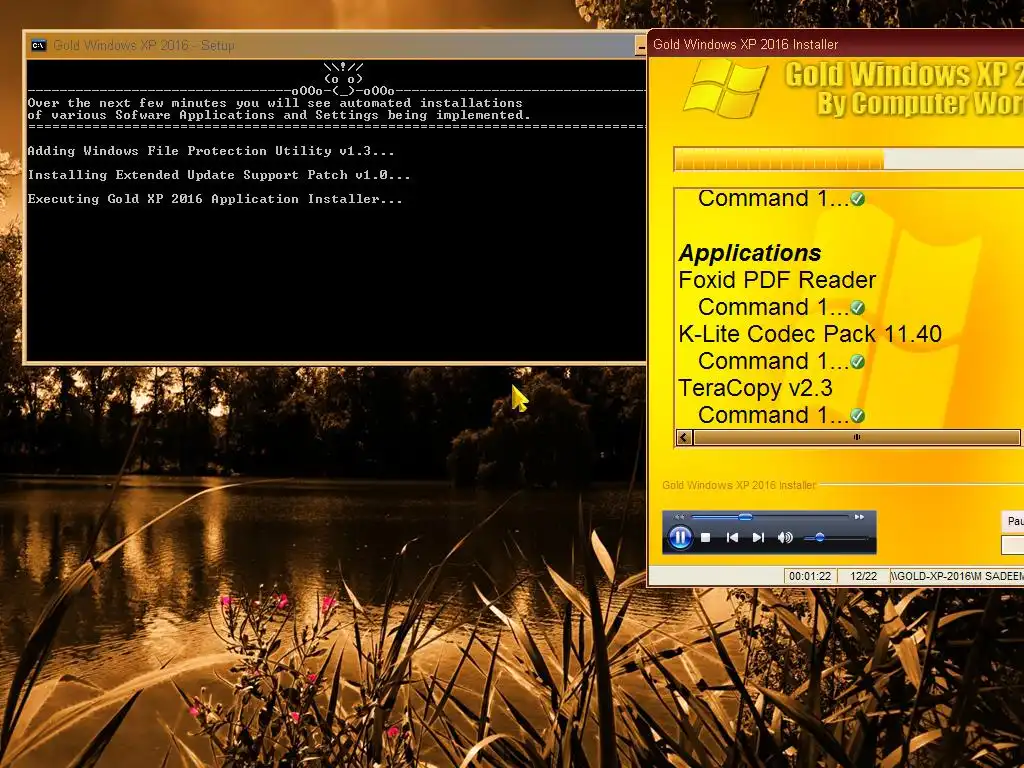This screenshot has width=1024, height=768.
Task: Click 'Executing Gold XP 2016 Application Installer' line
Action: 215,199
